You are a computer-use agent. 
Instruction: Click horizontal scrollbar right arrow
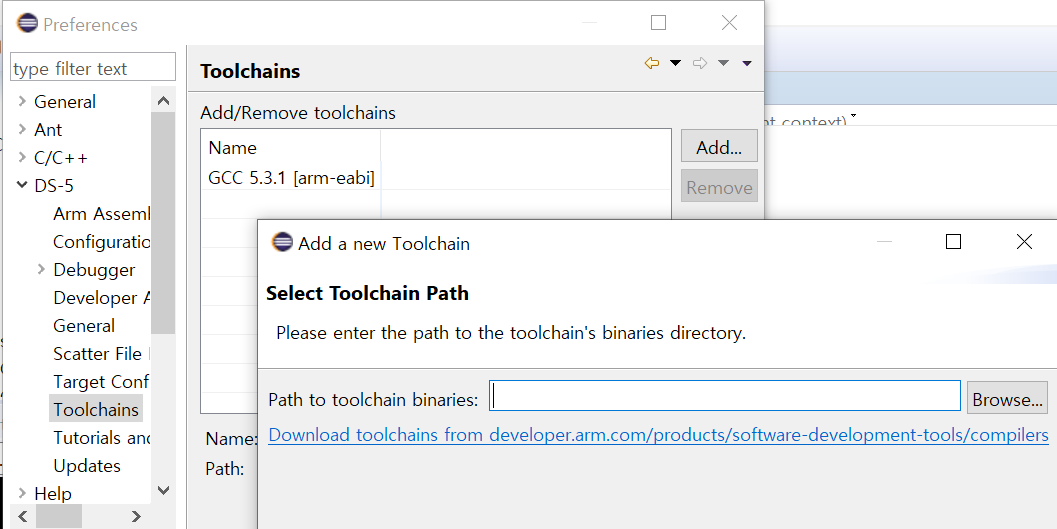(136, 516)
